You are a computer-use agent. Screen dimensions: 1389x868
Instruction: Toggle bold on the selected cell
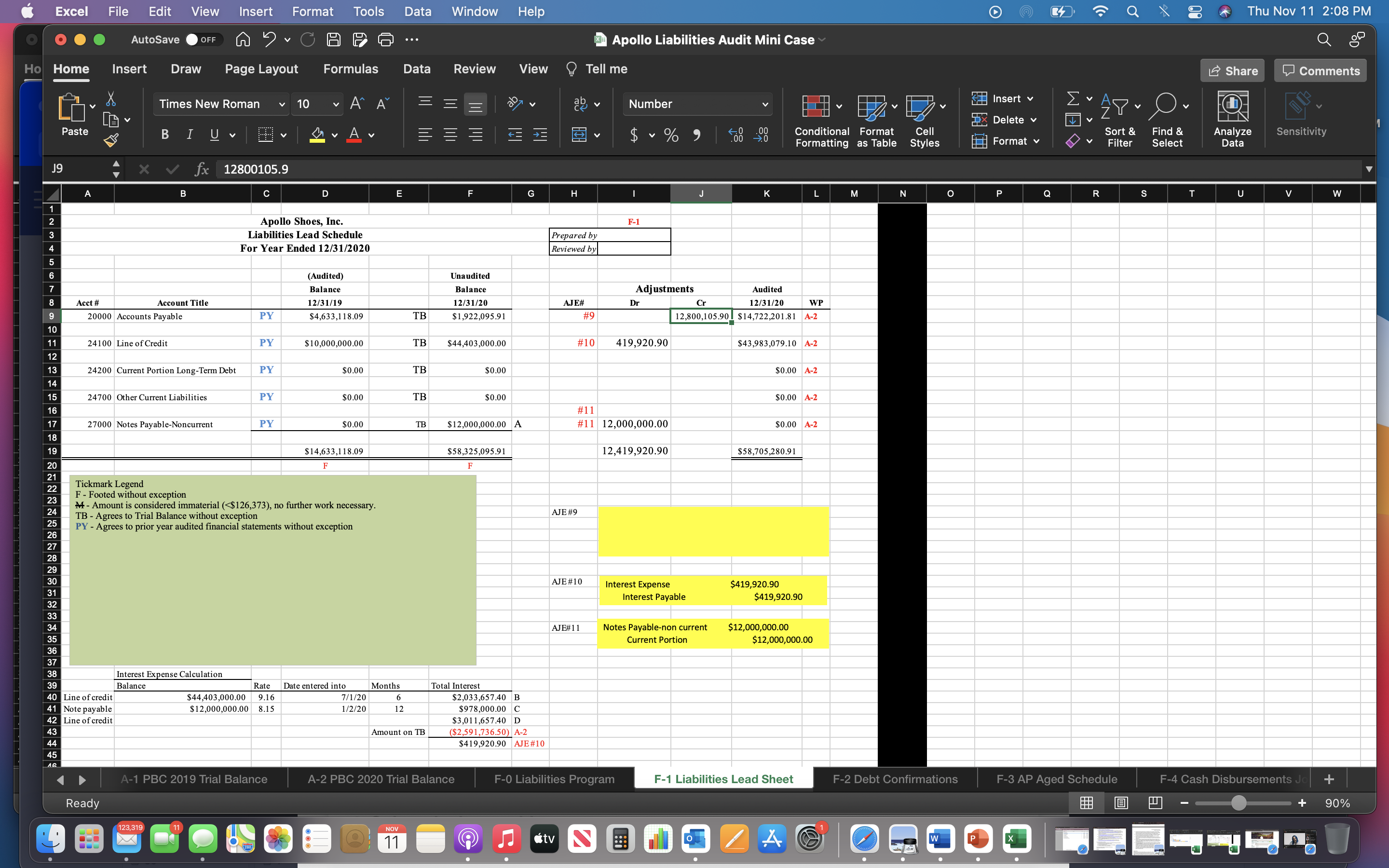coord(165,135)
